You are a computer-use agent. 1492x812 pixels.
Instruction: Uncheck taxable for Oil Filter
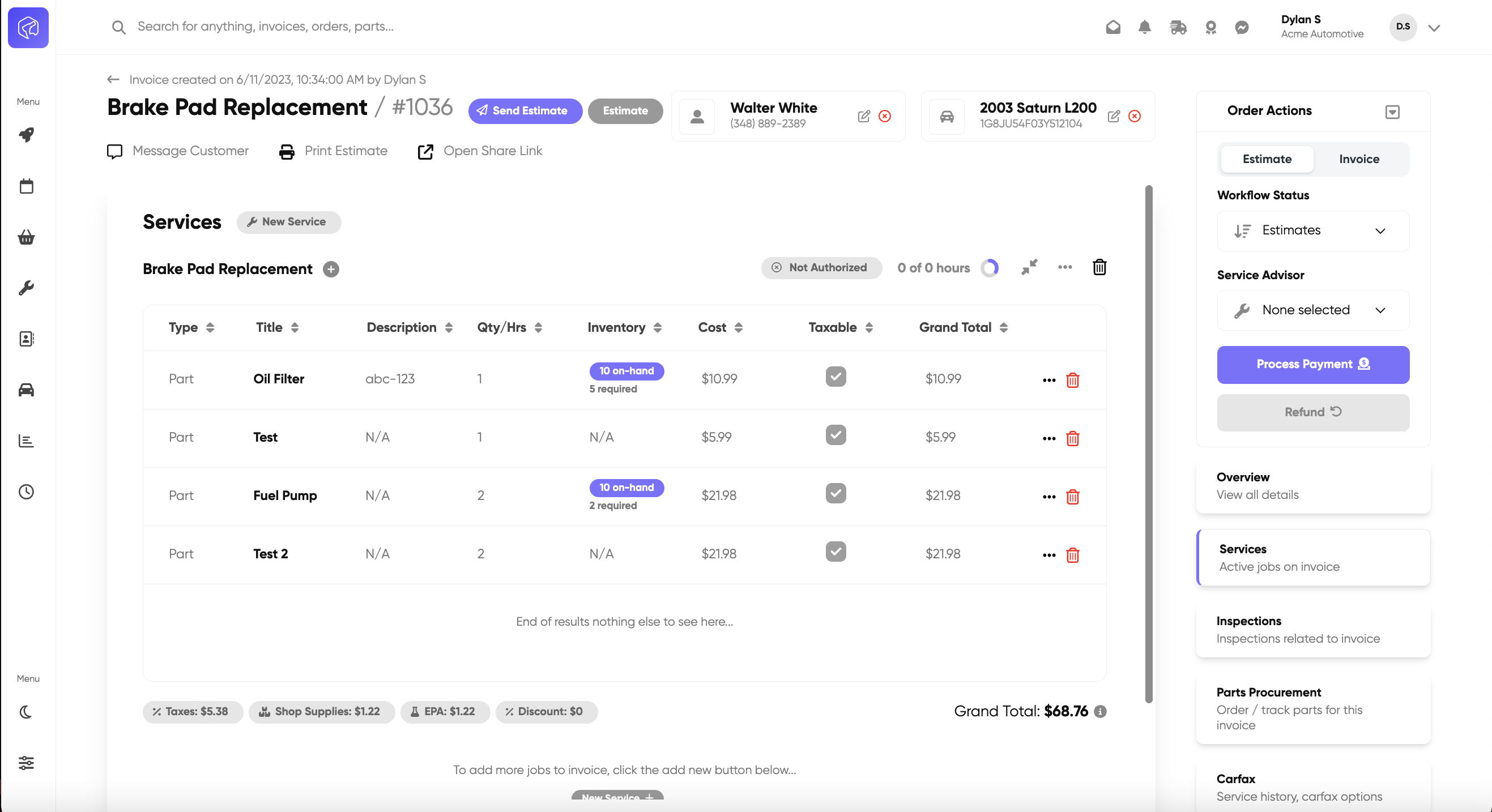[835, 377]
